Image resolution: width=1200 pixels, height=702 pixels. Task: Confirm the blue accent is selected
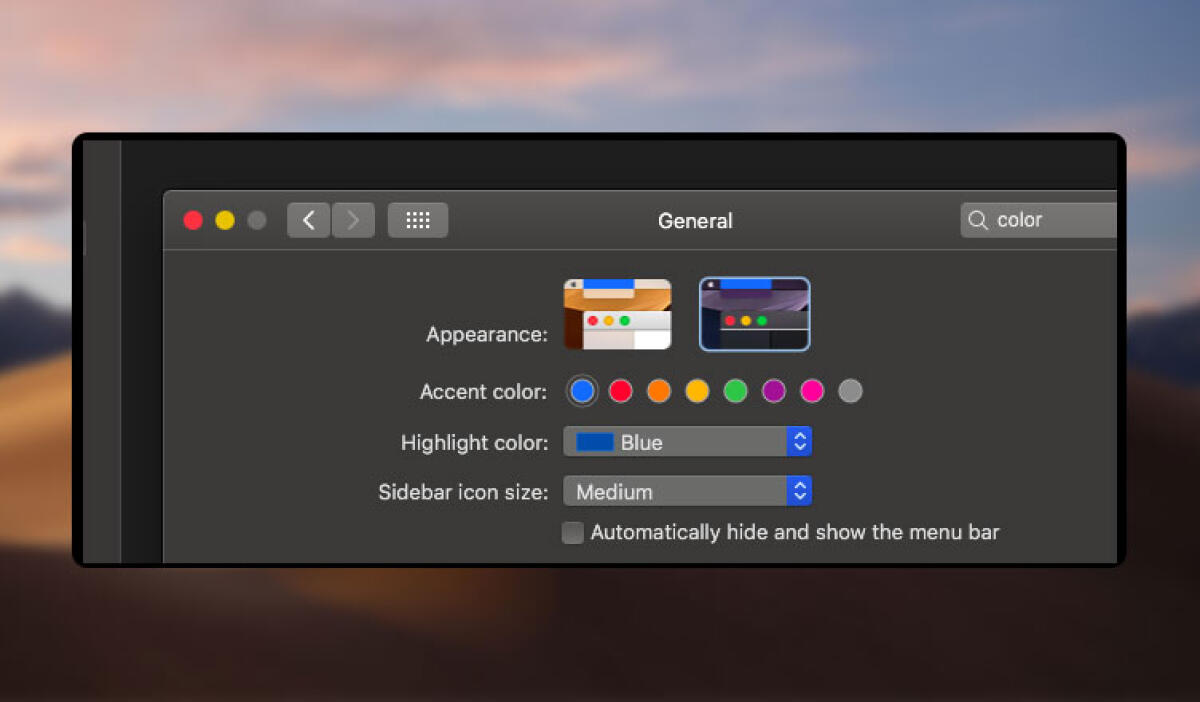click(581, 391)
